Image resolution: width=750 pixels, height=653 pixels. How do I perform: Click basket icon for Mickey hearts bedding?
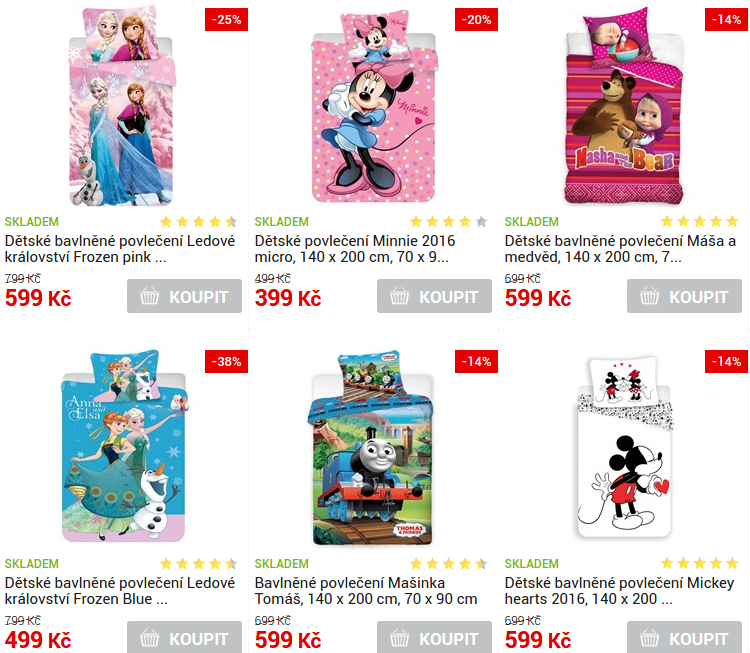click(x=650, y=638)
